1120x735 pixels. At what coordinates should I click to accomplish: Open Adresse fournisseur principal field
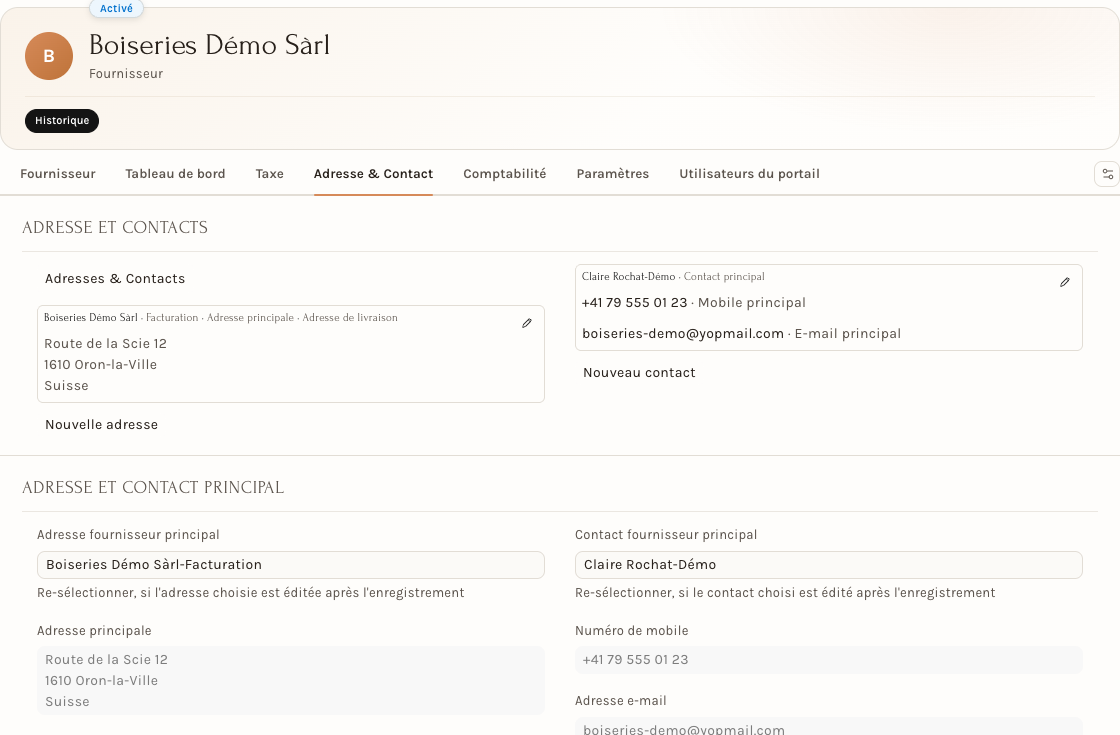tap(291, 565)
